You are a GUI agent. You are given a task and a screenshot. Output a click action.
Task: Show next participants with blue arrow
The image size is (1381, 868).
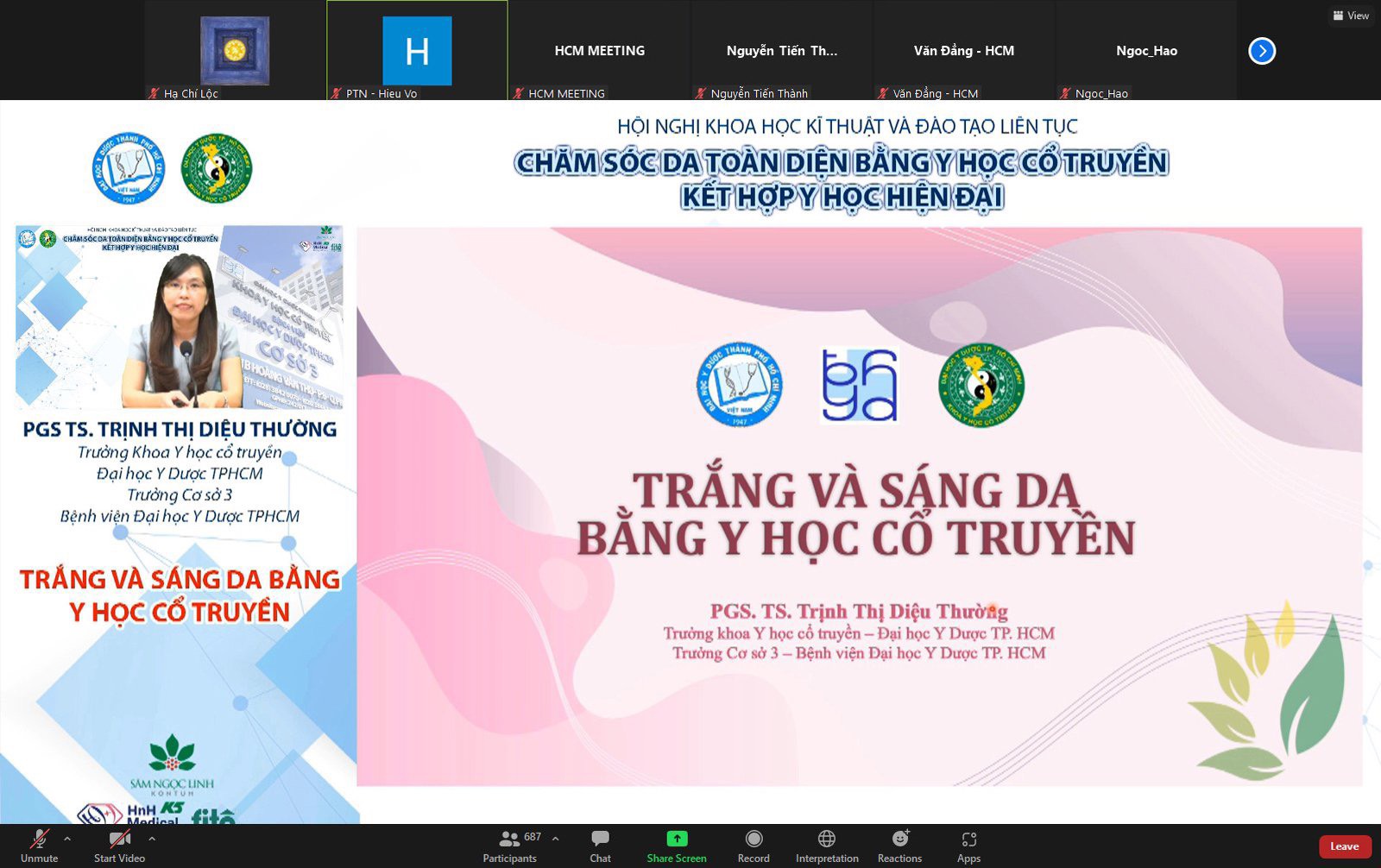[x=1262, y=51]
